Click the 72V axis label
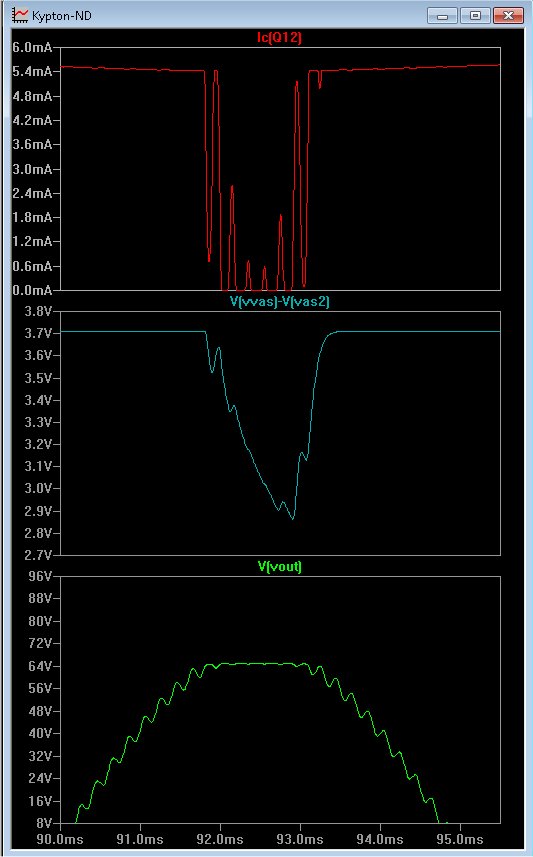 (x=40, y=643)
